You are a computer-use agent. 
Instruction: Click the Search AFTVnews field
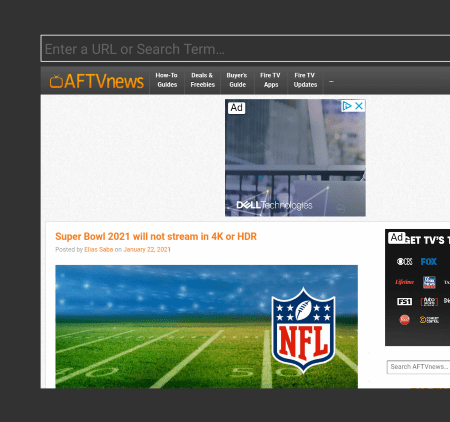[419, 367]
